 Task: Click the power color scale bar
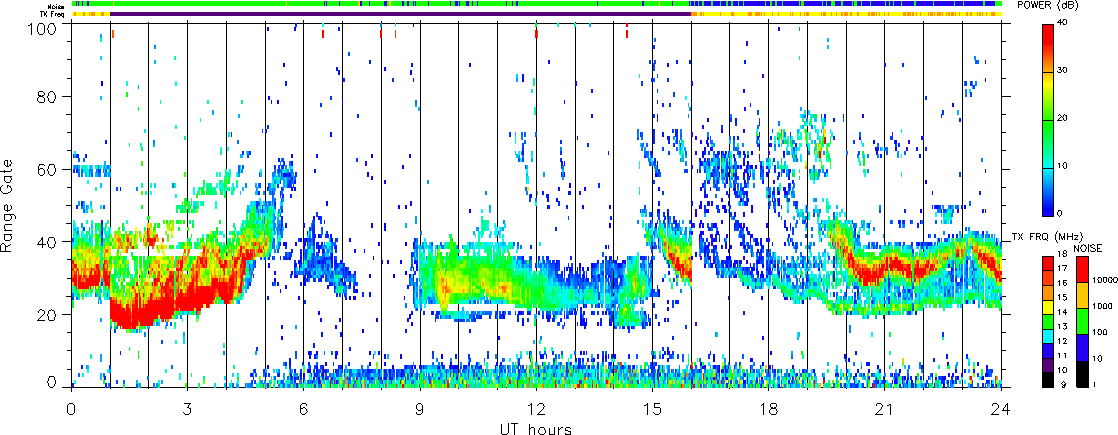[x=1047, y=120]
